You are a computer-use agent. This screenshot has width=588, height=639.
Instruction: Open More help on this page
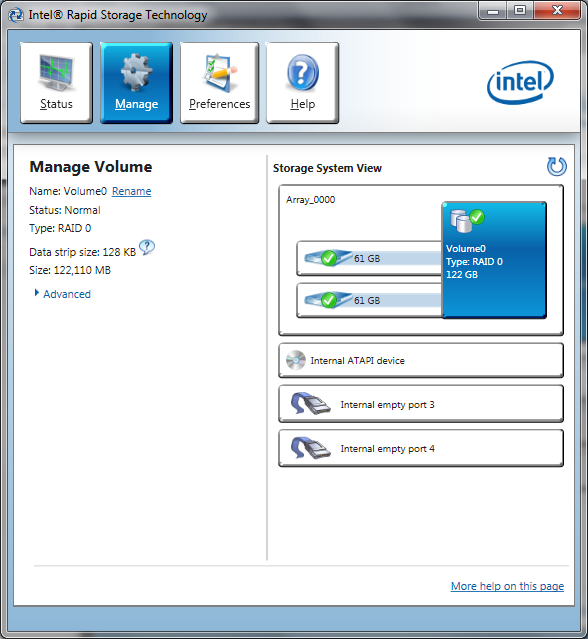[507, 586]
